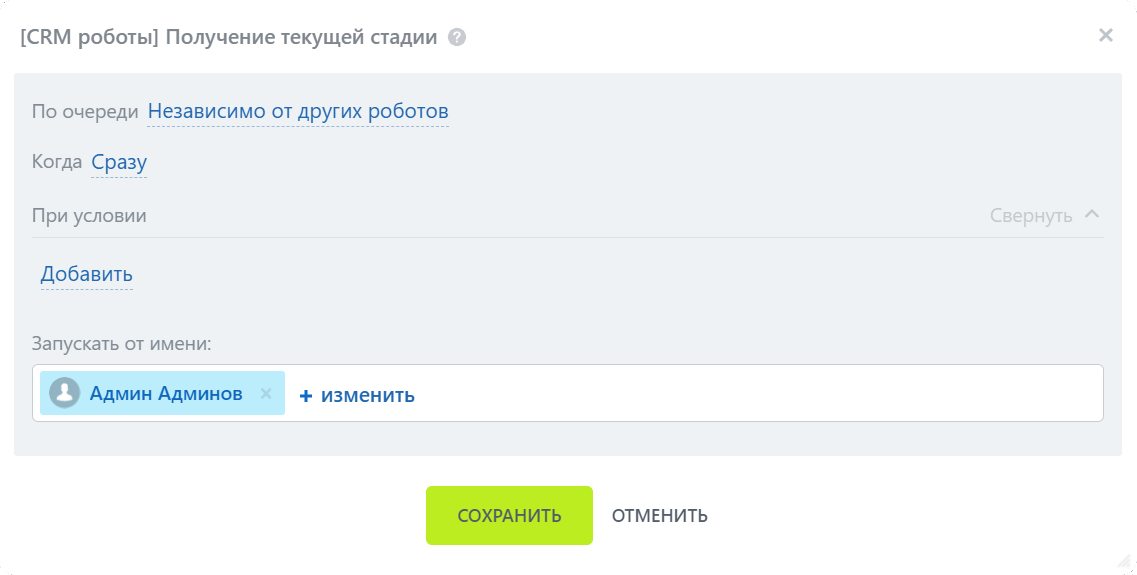Click the 'По очереди' label
The width and height of the screenshot is (1137, 575).
(85, 111)
